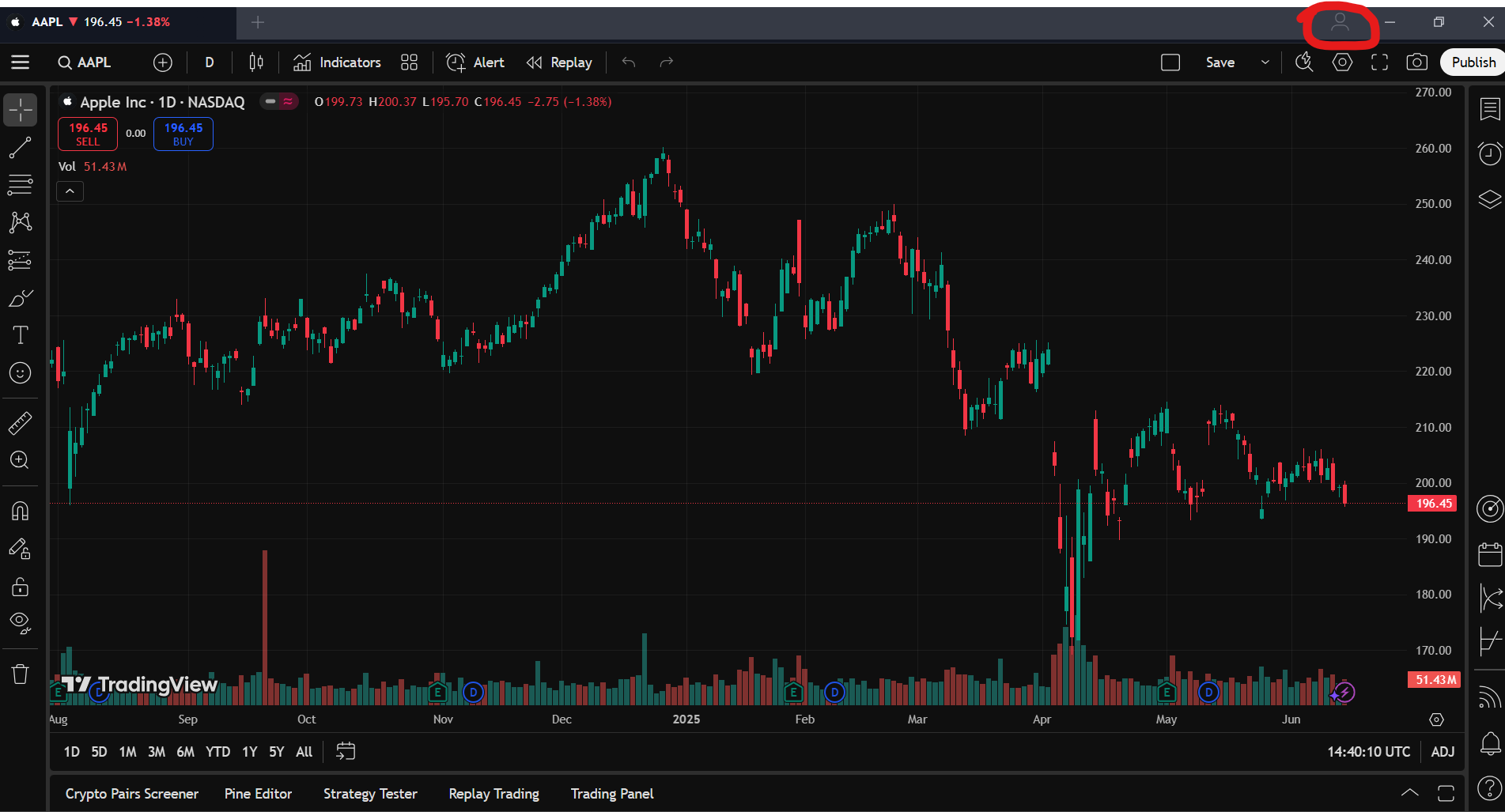Open the hamburger main menu
This screenshot has width=1505, height=812.
pos(21,62)
